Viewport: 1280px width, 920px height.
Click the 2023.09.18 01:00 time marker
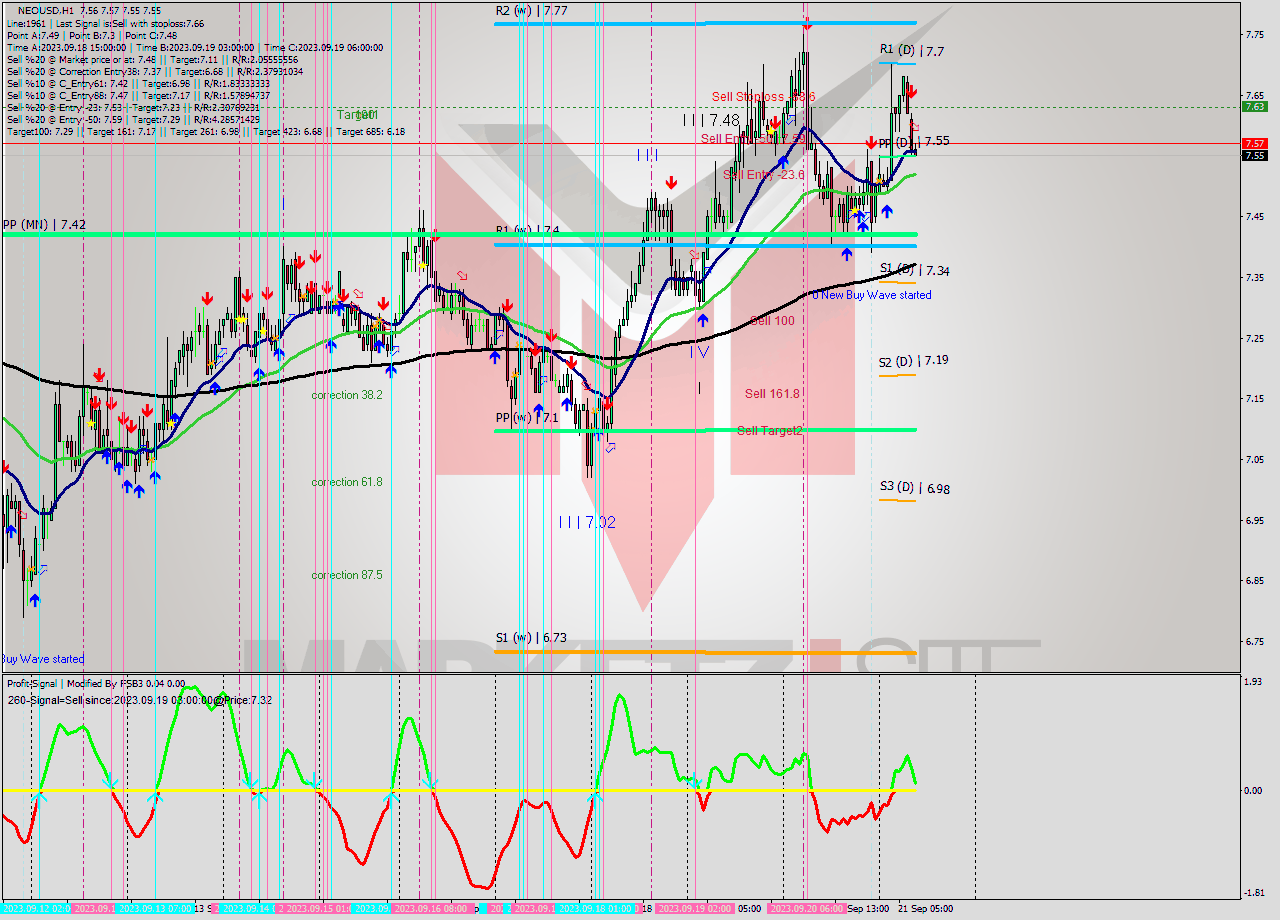coord(595,909)
